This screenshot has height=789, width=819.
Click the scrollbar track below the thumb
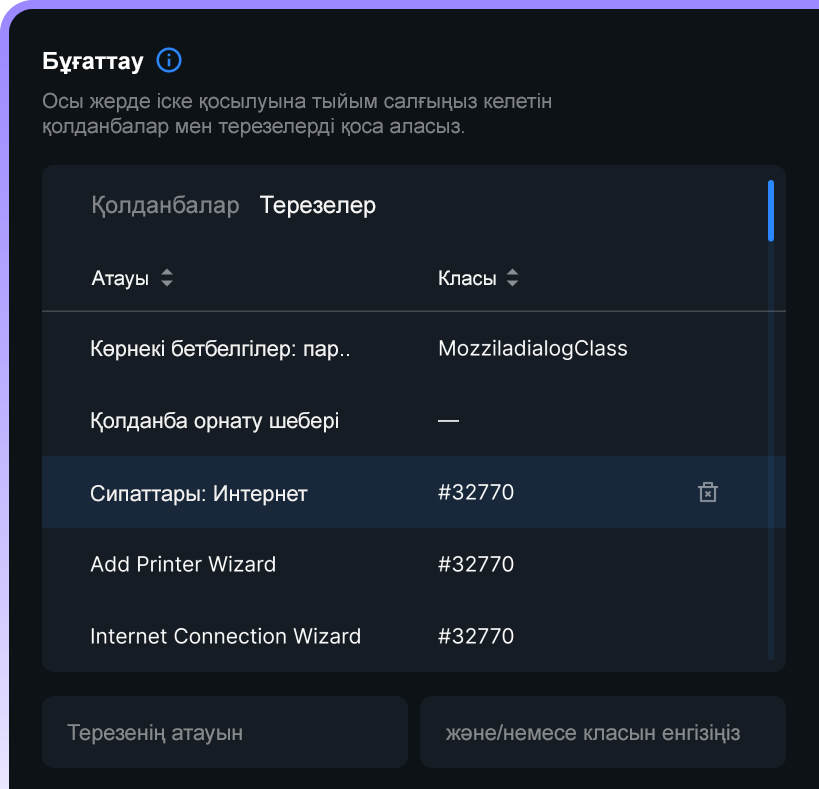coord(771,451)
